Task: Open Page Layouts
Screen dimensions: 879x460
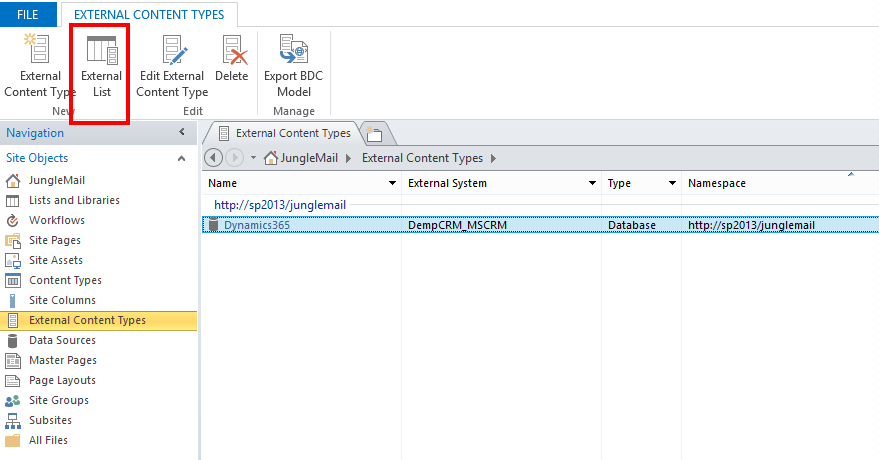Action: pos(62,380)
